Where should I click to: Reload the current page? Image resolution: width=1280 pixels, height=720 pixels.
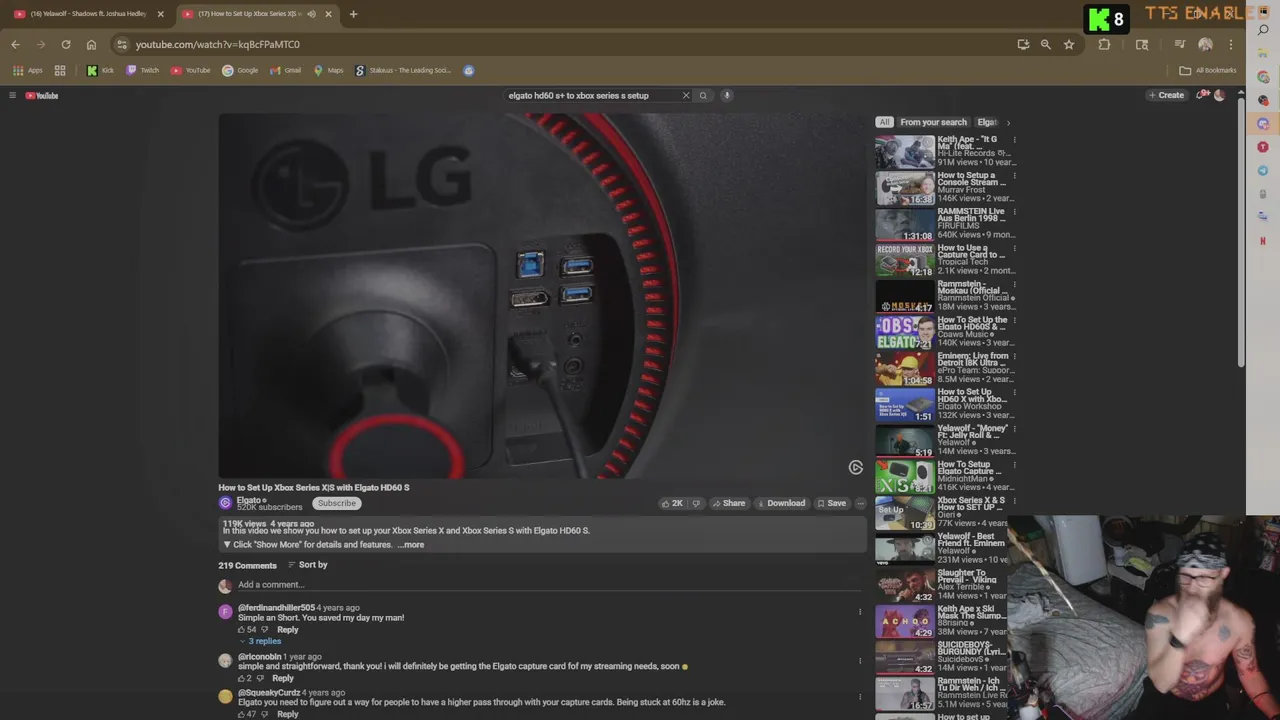66,44
